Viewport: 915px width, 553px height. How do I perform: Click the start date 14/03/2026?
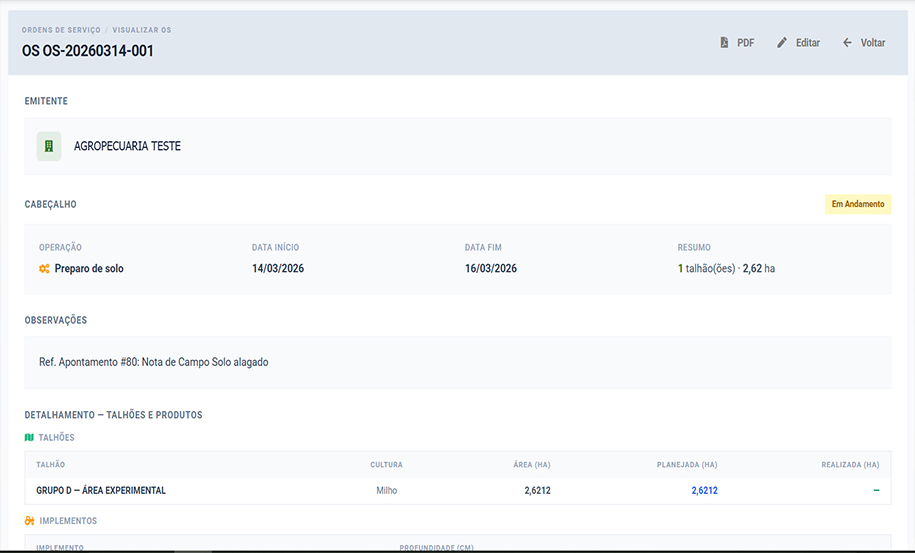tap(278, 269)
